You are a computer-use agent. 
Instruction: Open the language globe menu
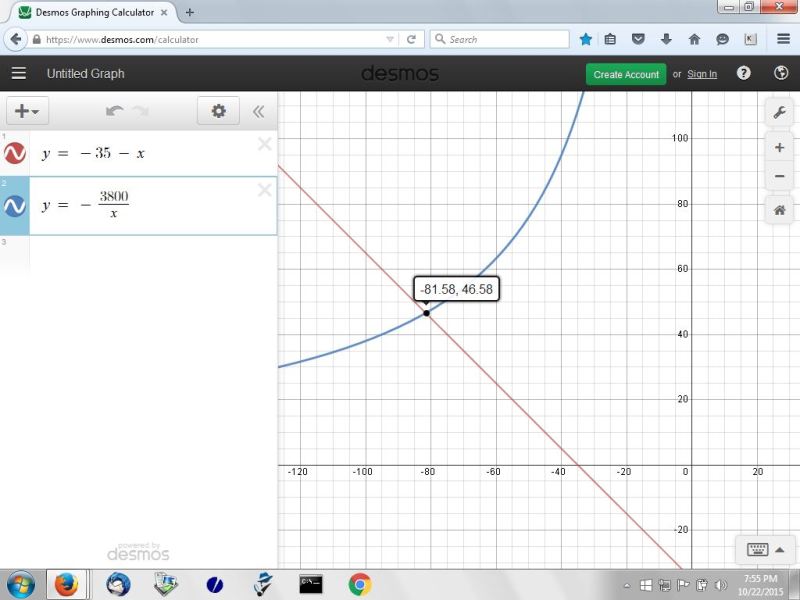(x=781, y=73)
